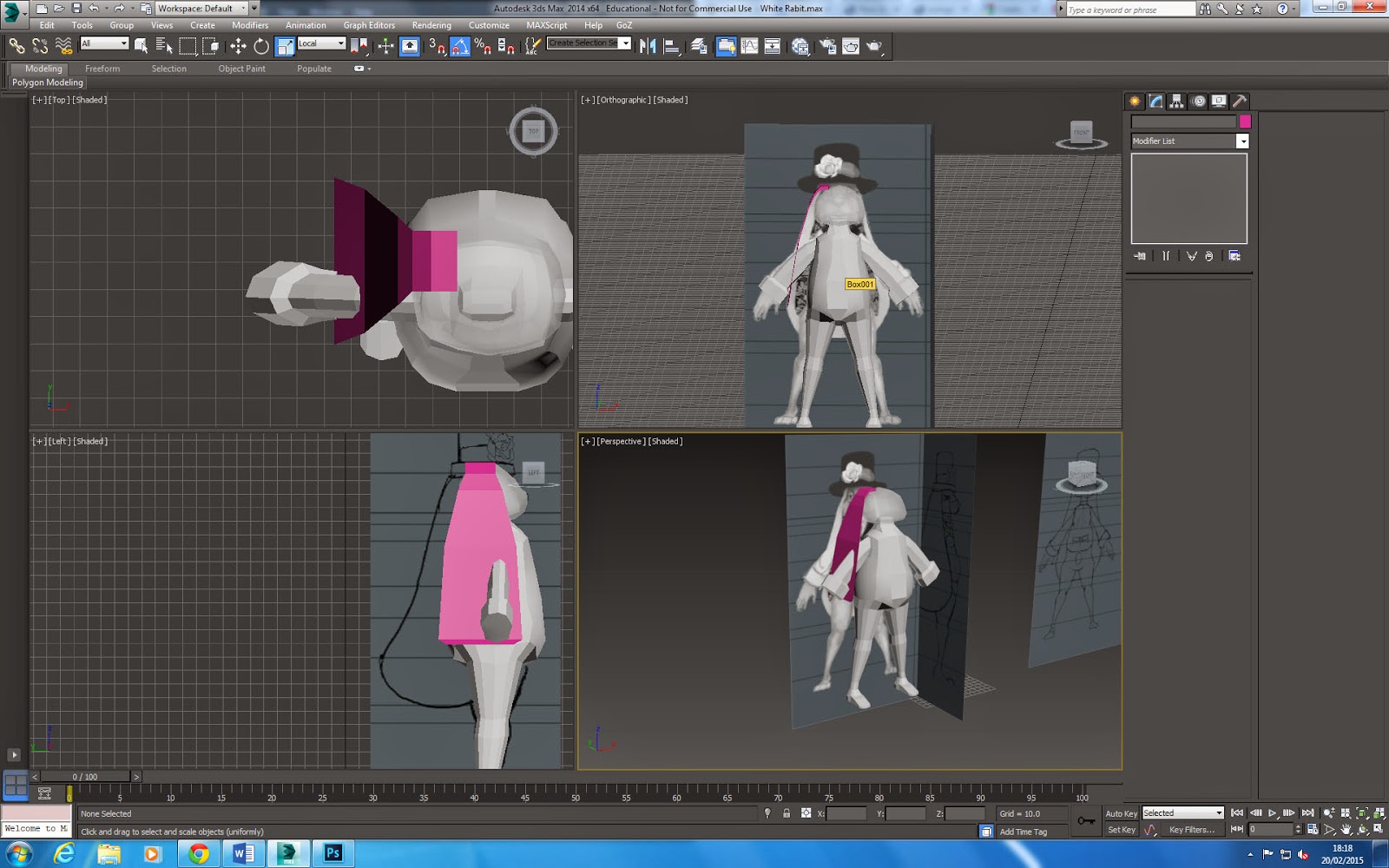The width and height of the screenshot is (1389, 868).
Task: Open the Hierarchy panel tab
Action: pos(1176,102)
